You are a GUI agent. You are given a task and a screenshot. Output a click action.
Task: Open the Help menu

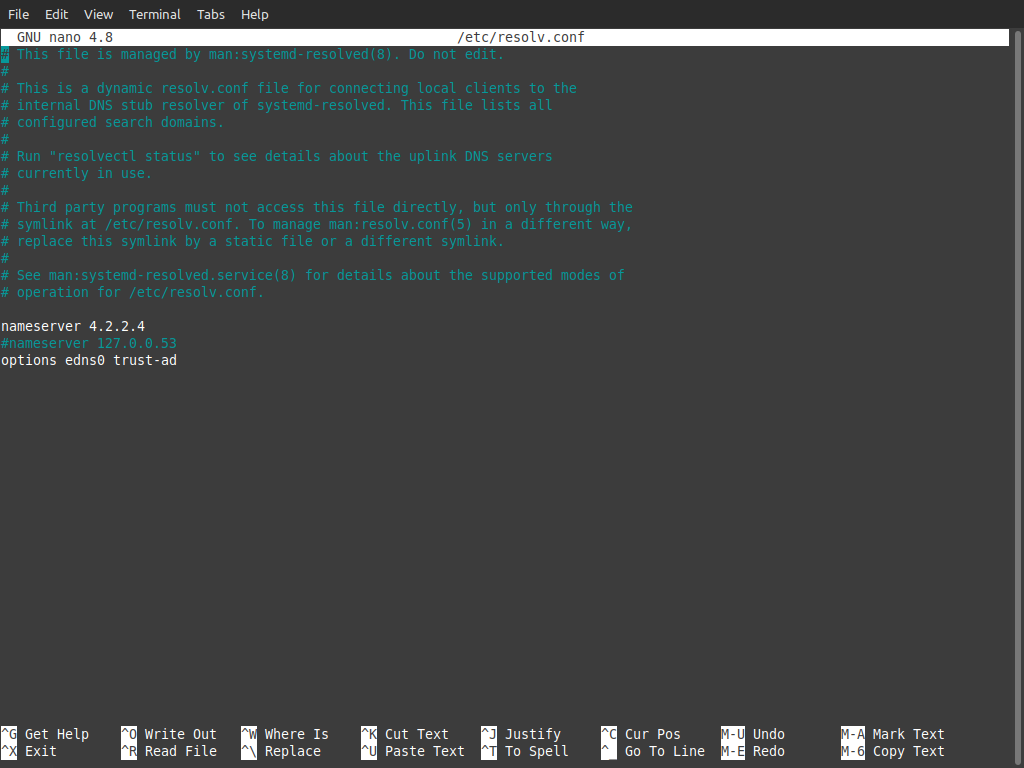255,14
